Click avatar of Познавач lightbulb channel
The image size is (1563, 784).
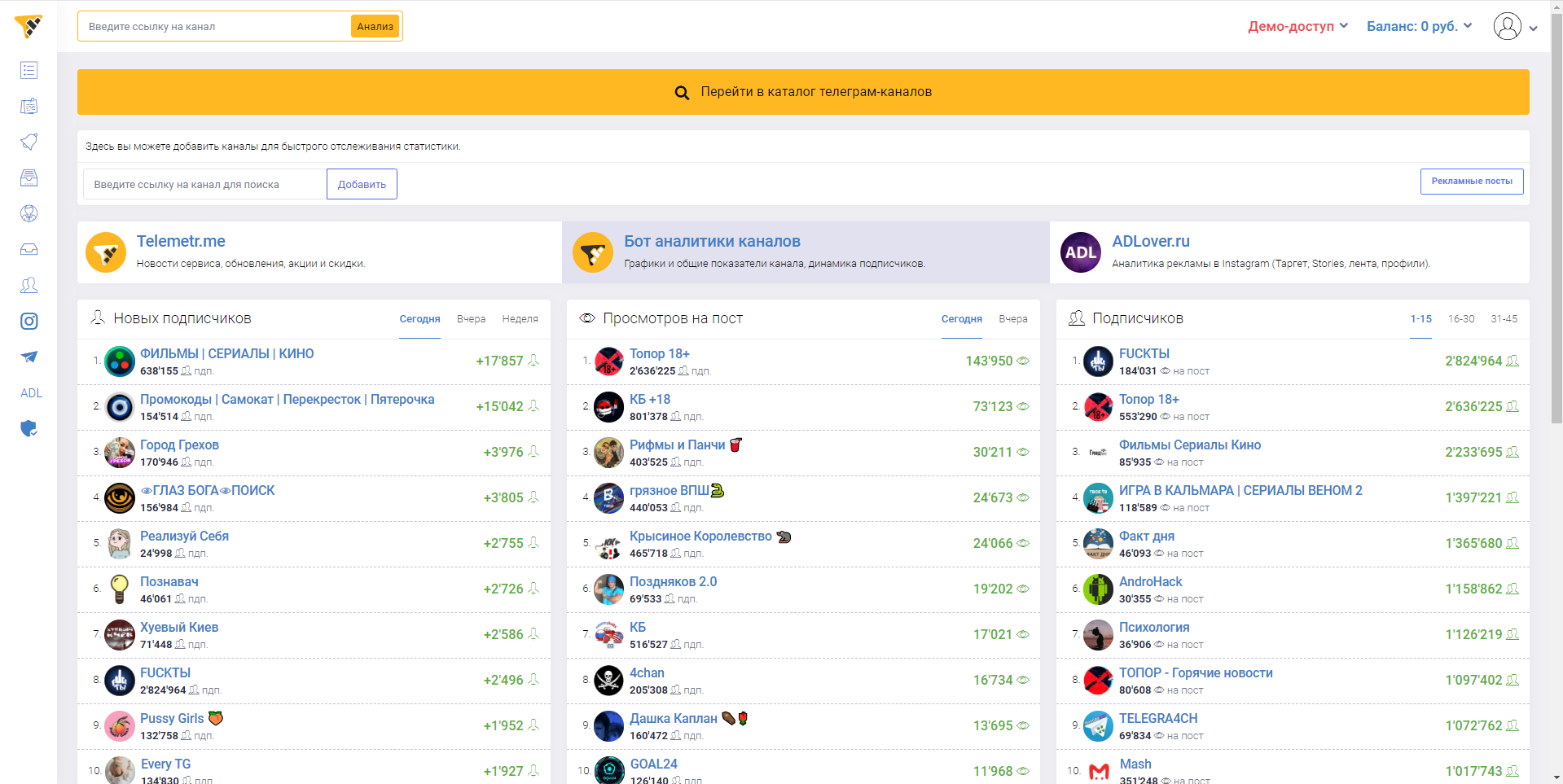[x=120, y=589]
